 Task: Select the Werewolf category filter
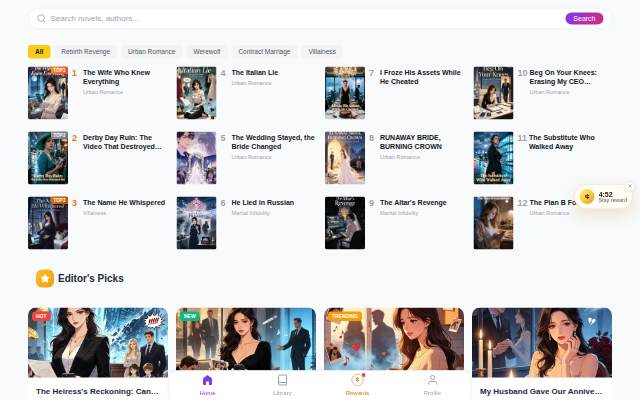207,51
